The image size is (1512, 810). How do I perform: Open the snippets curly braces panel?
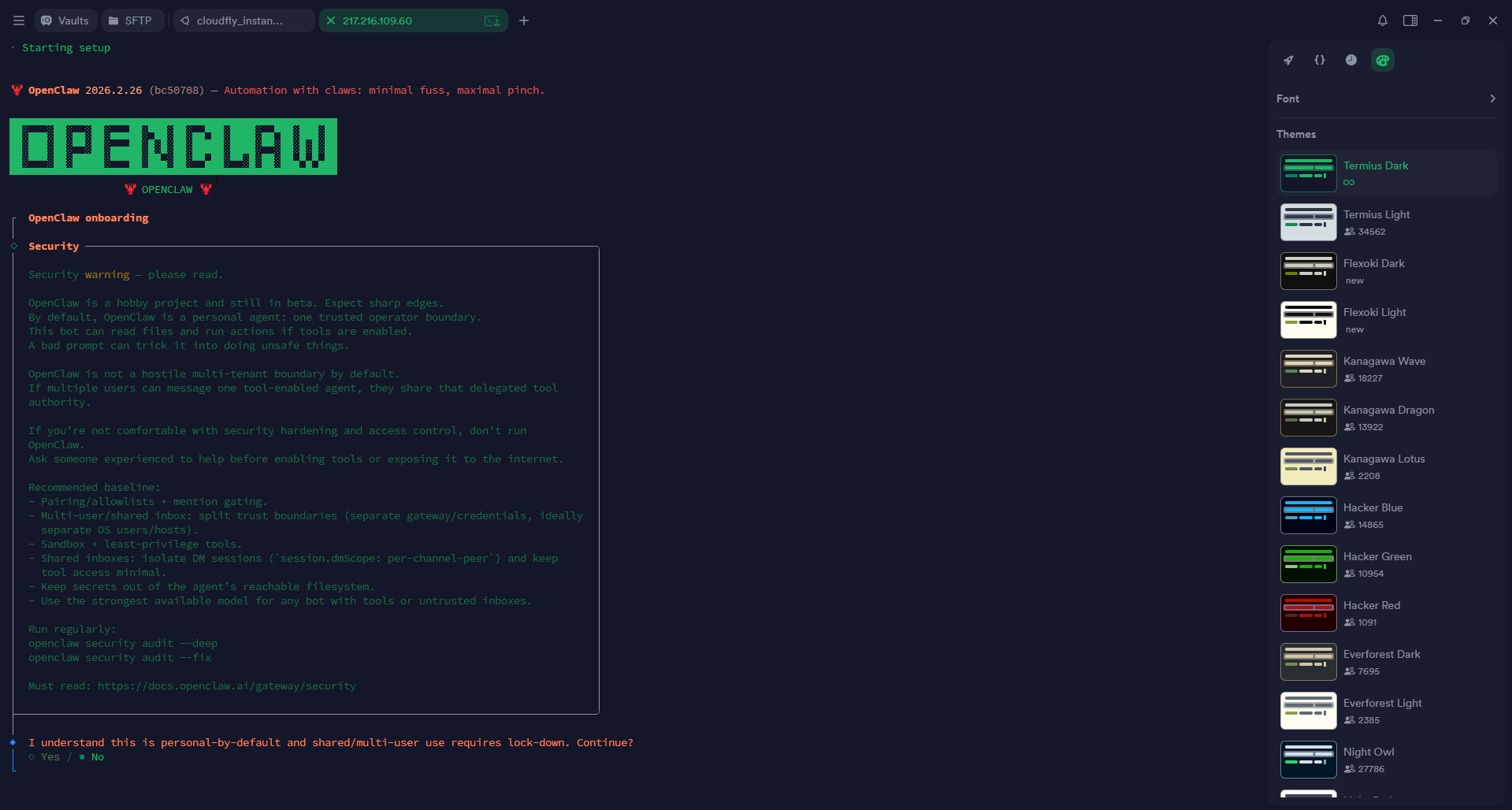pos(1320,60)
